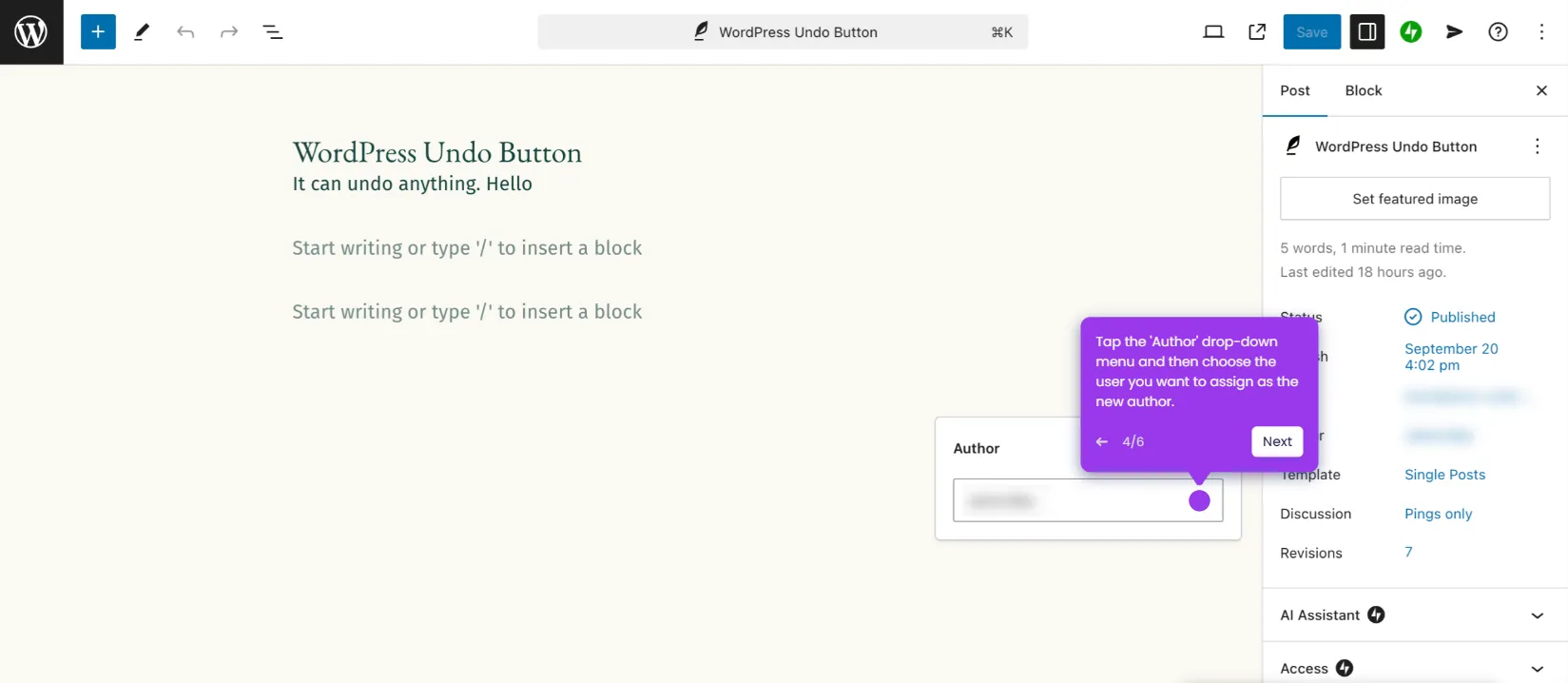Open the post Actions kebab menu

[x=1538, y=146]
